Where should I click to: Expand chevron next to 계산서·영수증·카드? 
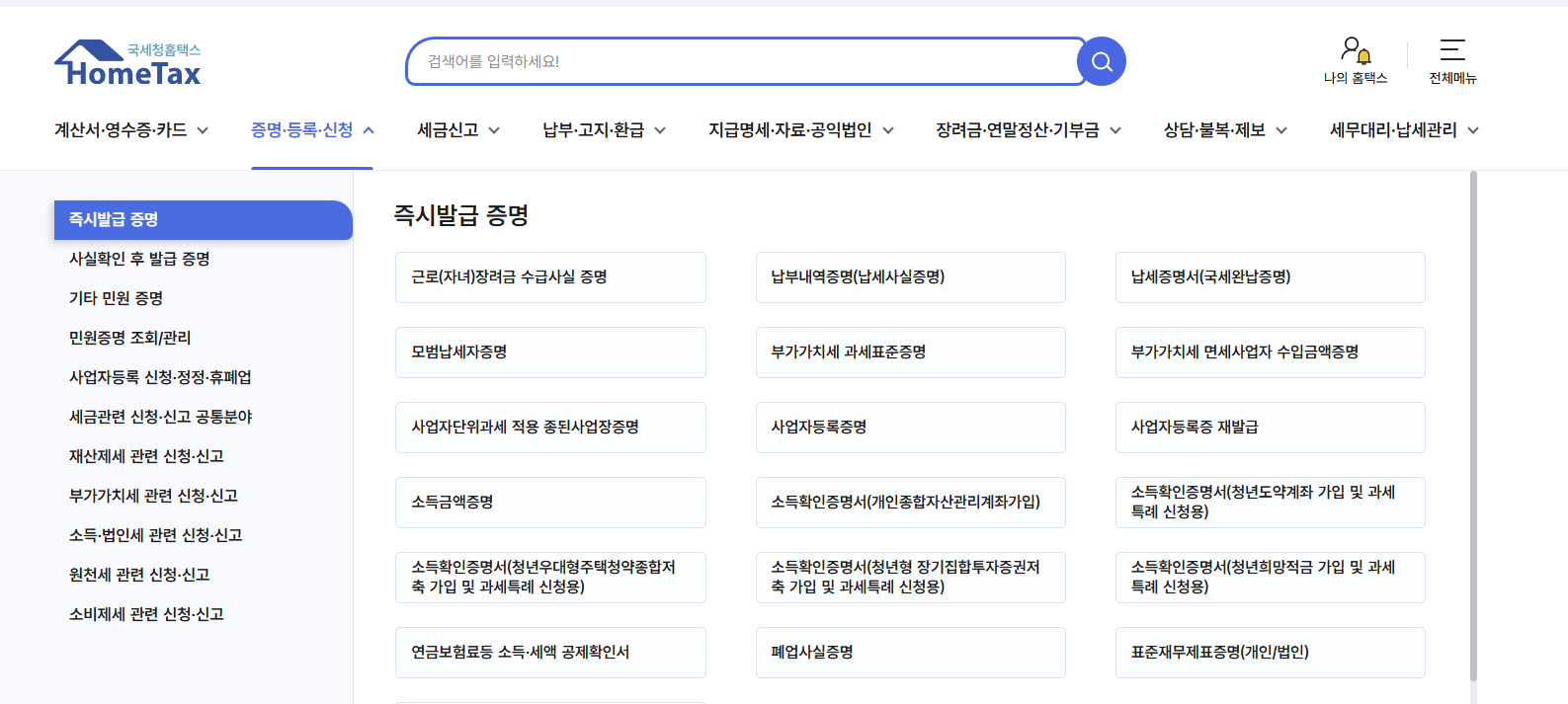pyautogui.click(x=203, y=130)
